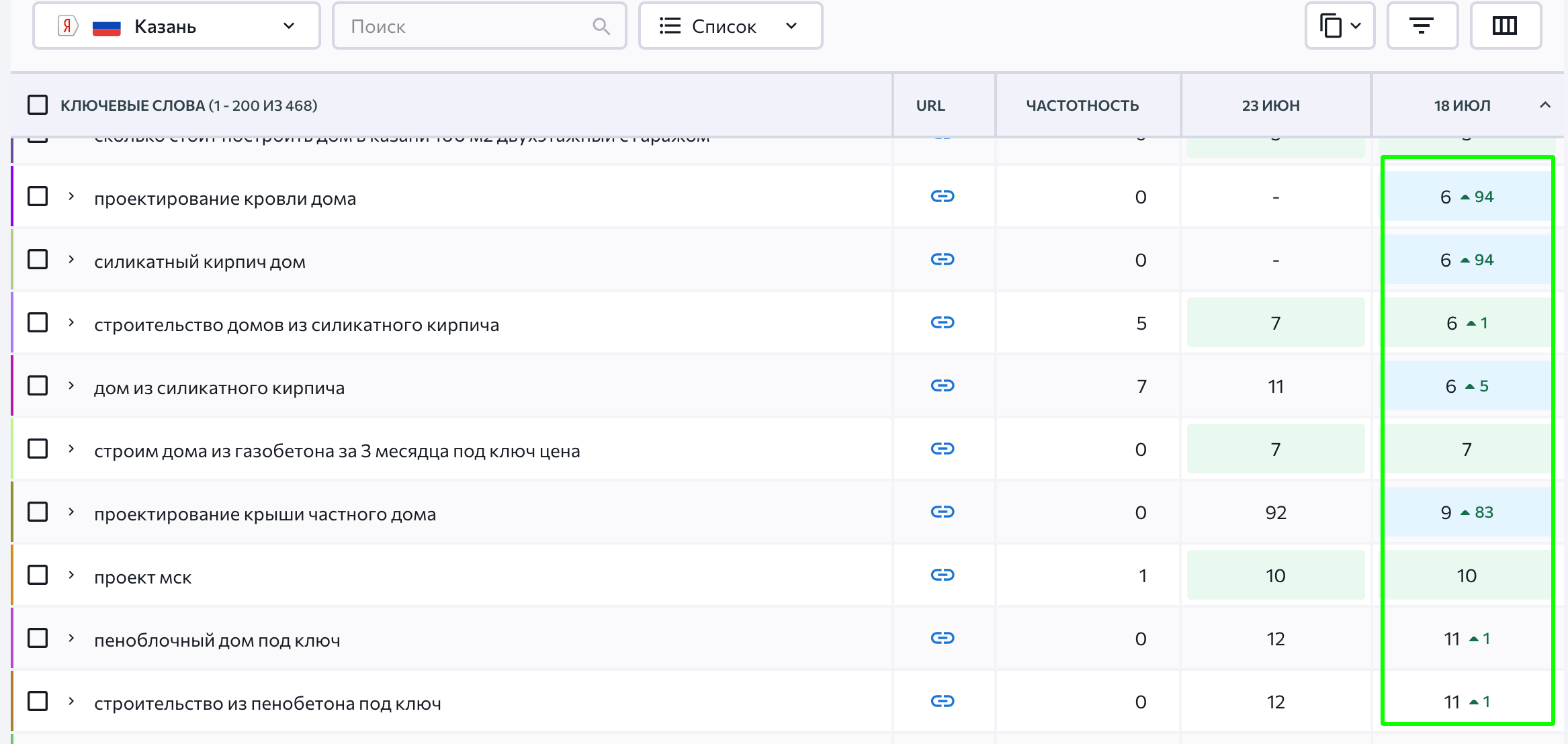Viewport: 1568px width, 744px height.
Task: Click keyword проектирование кровли дома
Action: coord(225,199)
